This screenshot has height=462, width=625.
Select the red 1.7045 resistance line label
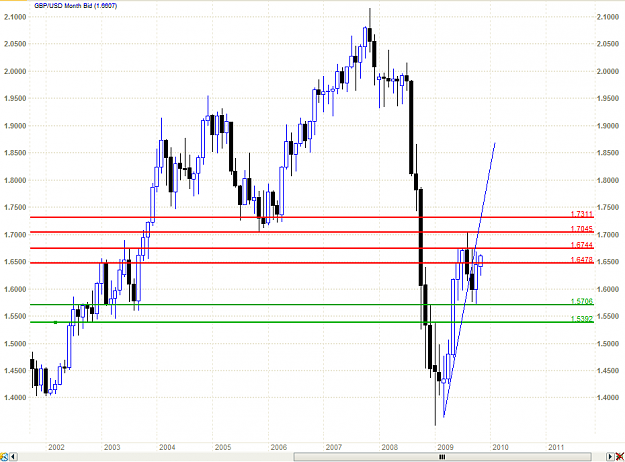[x=582, y=229]
